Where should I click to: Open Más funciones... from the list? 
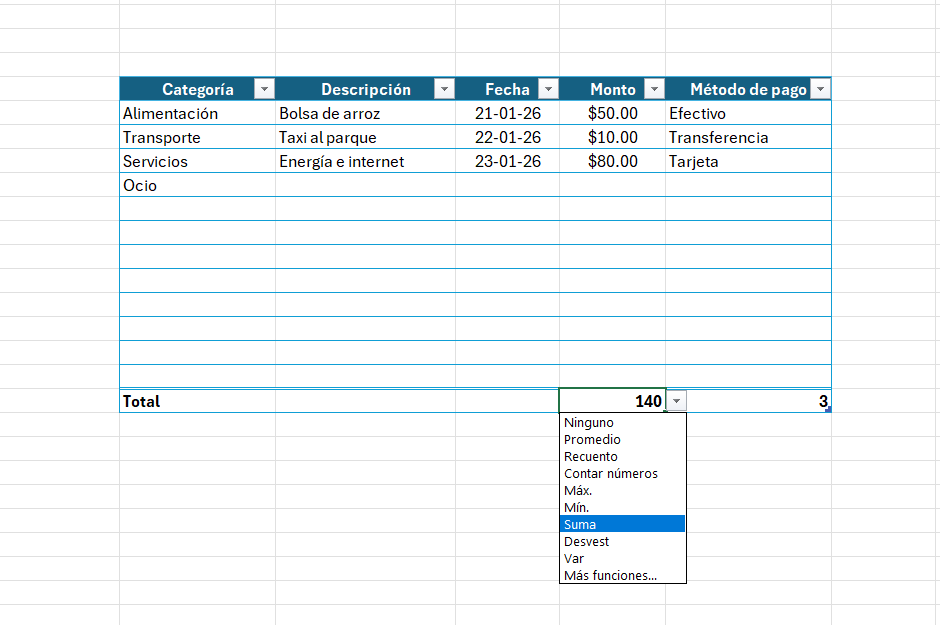click(x=610, y=576)
